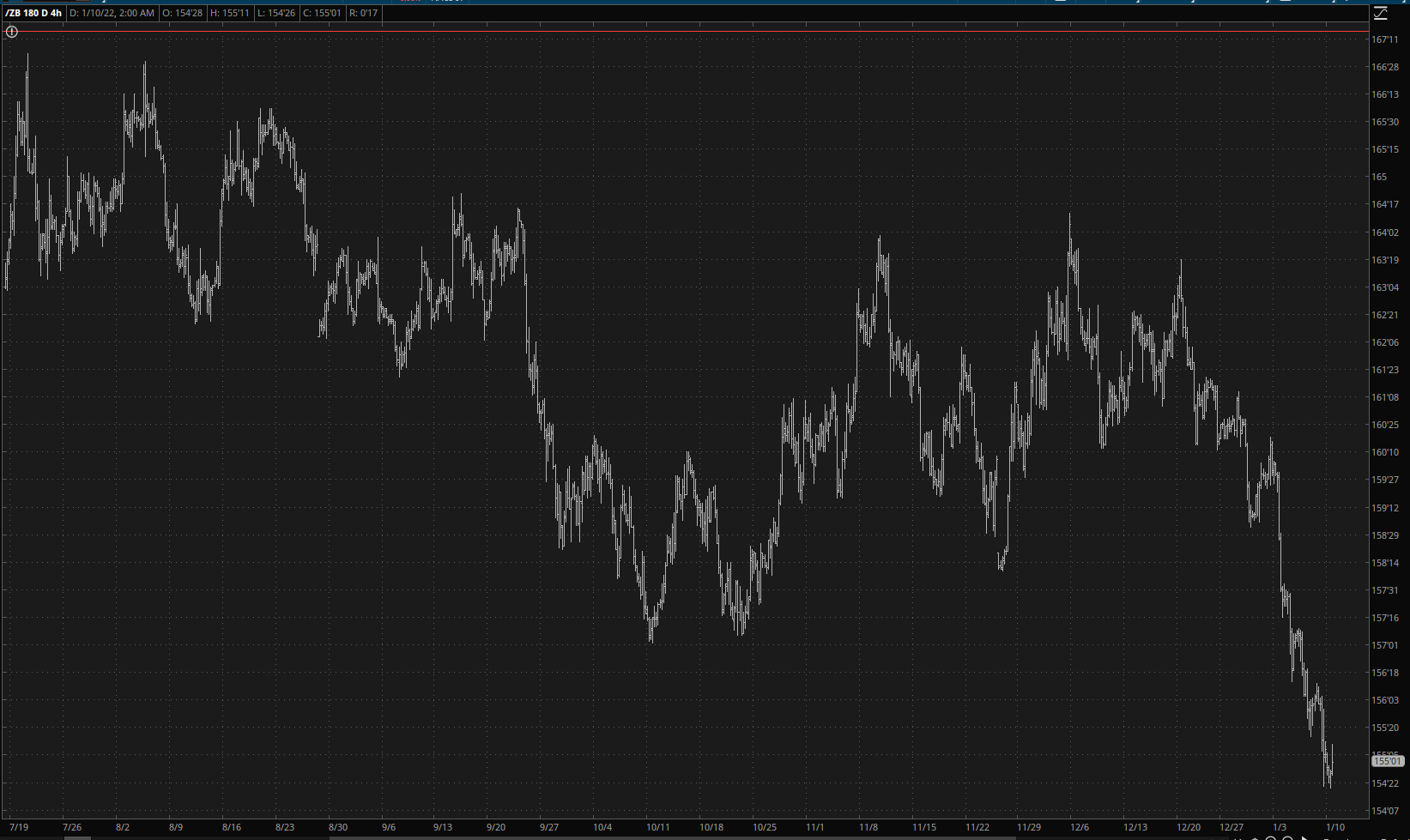Select the /ZB 180 D 4h symbol label

[x=33, y=13]
